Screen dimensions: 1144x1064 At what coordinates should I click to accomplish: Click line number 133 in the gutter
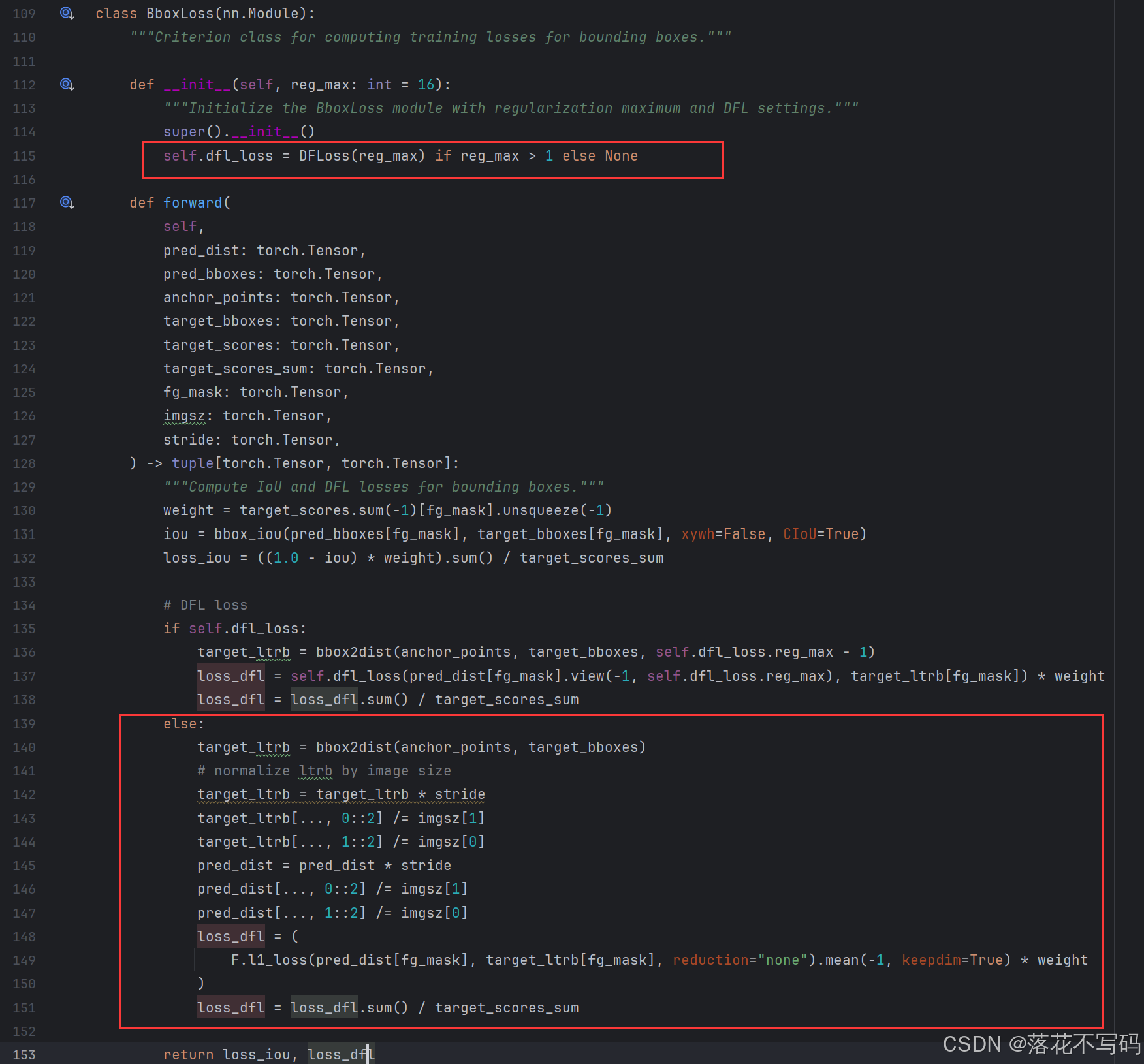[24, 582]
